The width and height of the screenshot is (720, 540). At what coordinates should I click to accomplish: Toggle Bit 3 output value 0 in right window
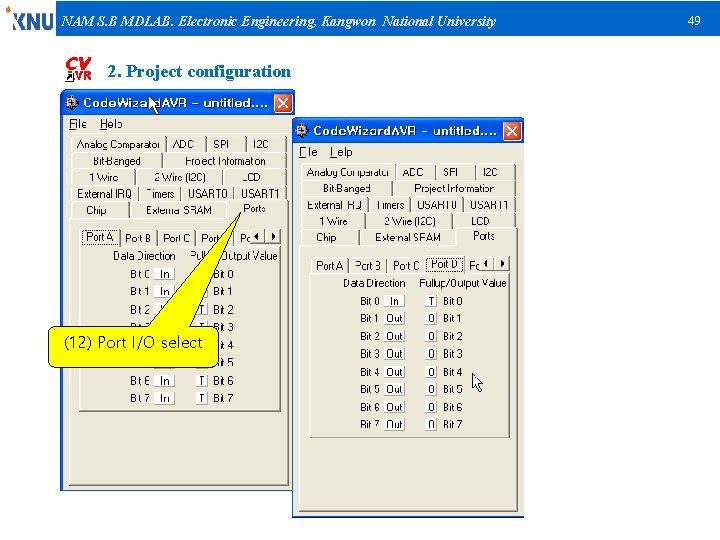(x=431, y=354)
